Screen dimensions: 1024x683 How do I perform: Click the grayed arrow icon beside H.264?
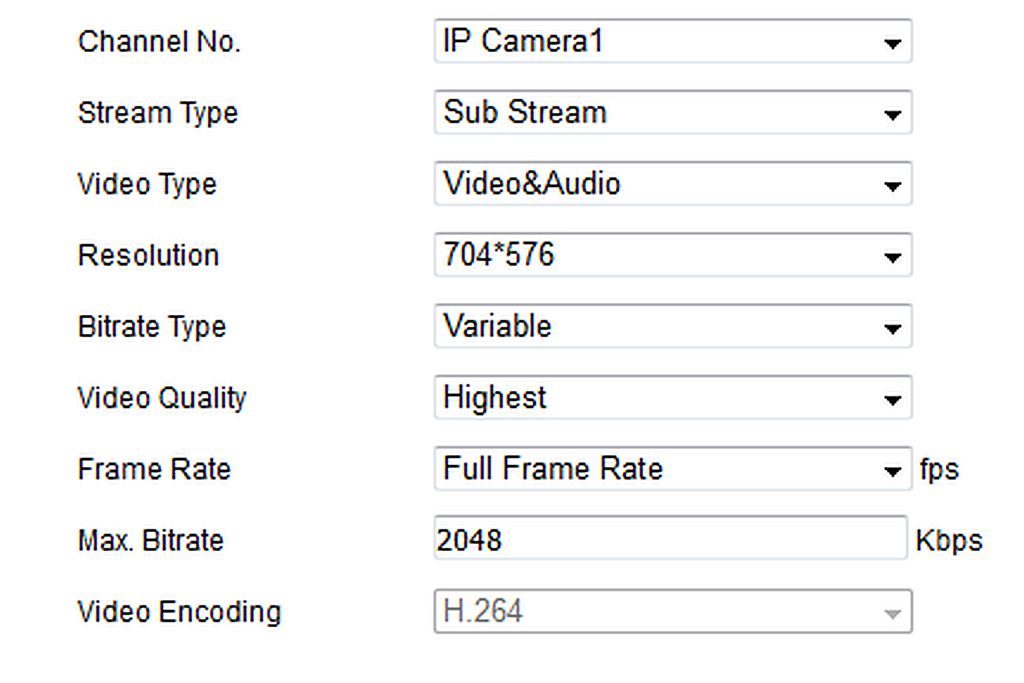click(x=892, y=614)
